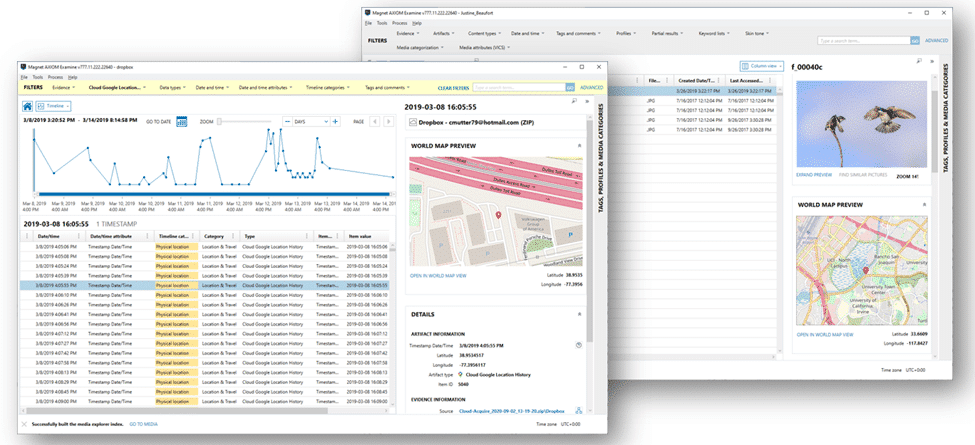The height and width of the screenshot is (445, 975).
Task: Click details panel vertical scrollbar in dropbox window
Action: coord(589,230)
